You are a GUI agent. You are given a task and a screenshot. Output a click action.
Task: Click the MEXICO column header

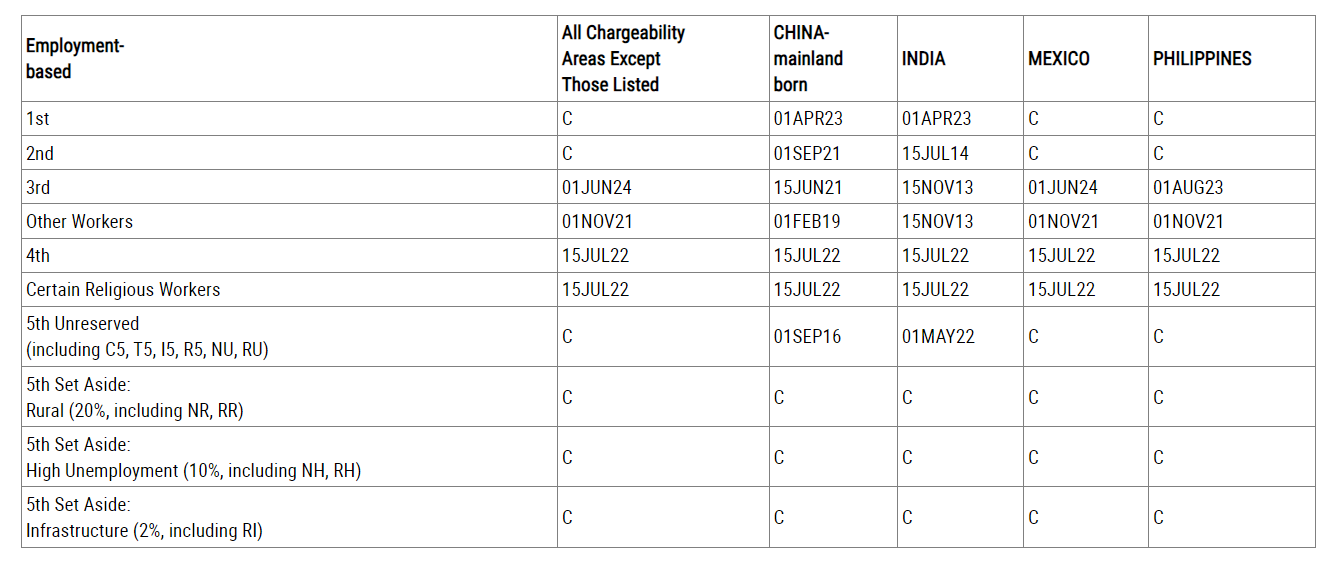click(1058, 59)
